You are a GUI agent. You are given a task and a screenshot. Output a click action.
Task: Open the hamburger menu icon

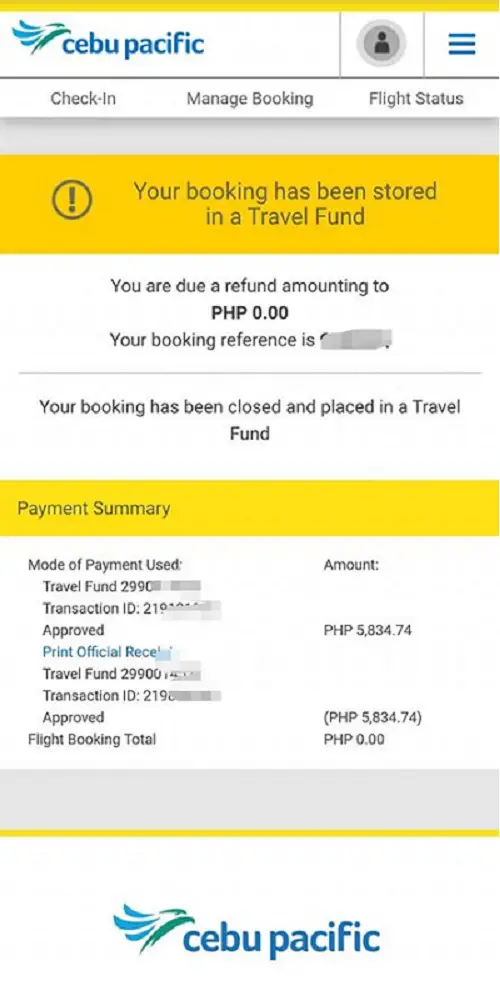pos(462,44)
